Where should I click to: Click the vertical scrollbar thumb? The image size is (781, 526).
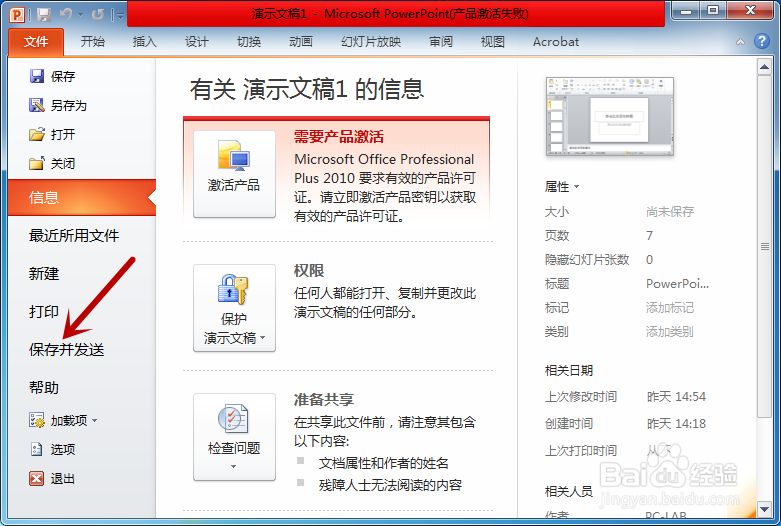(765, 246)
